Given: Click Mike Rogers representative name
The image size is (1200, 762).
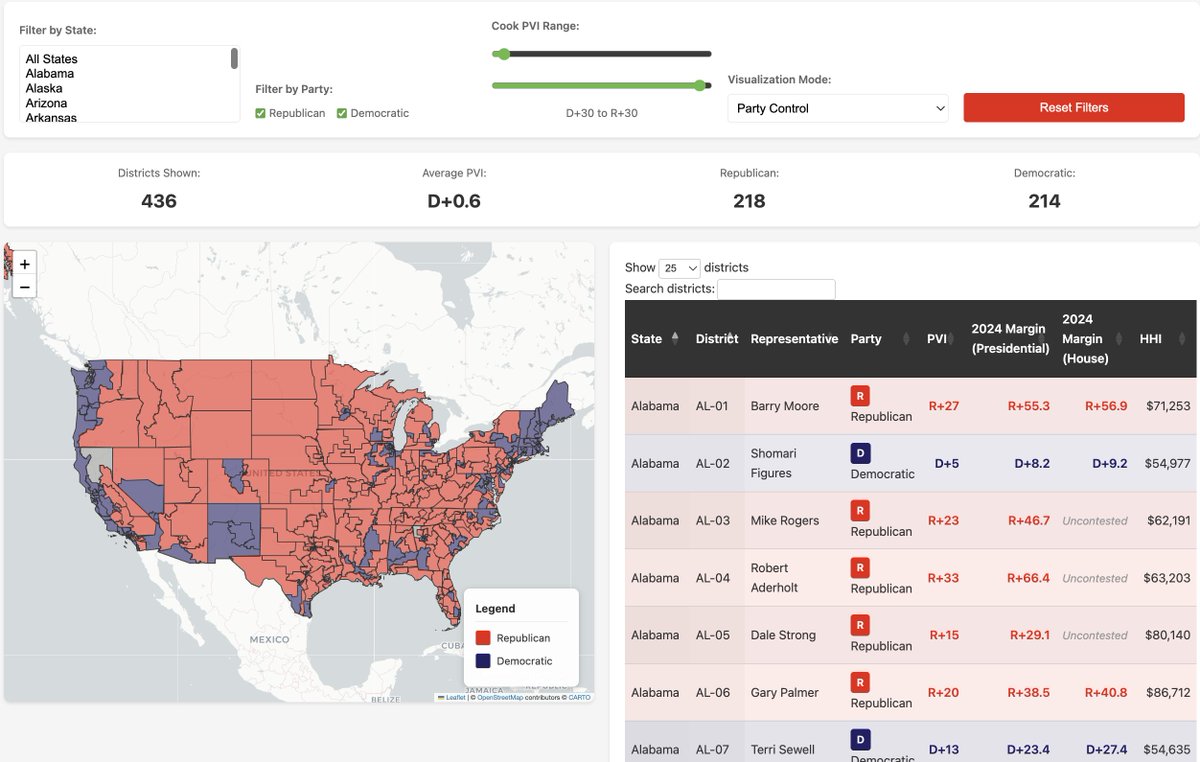Looking at the screenshot, I should coord(785,520).
